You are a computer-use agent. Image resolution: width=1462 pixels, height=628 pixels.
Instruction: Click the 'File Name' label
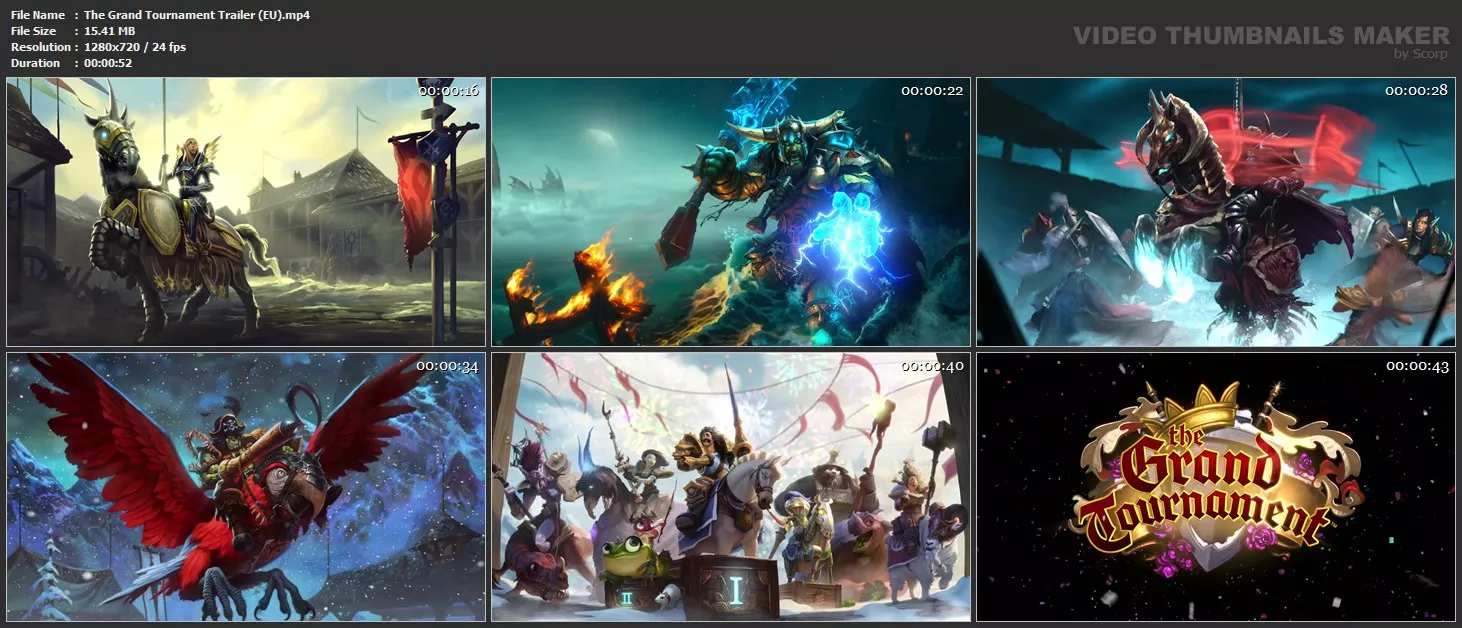38,15
